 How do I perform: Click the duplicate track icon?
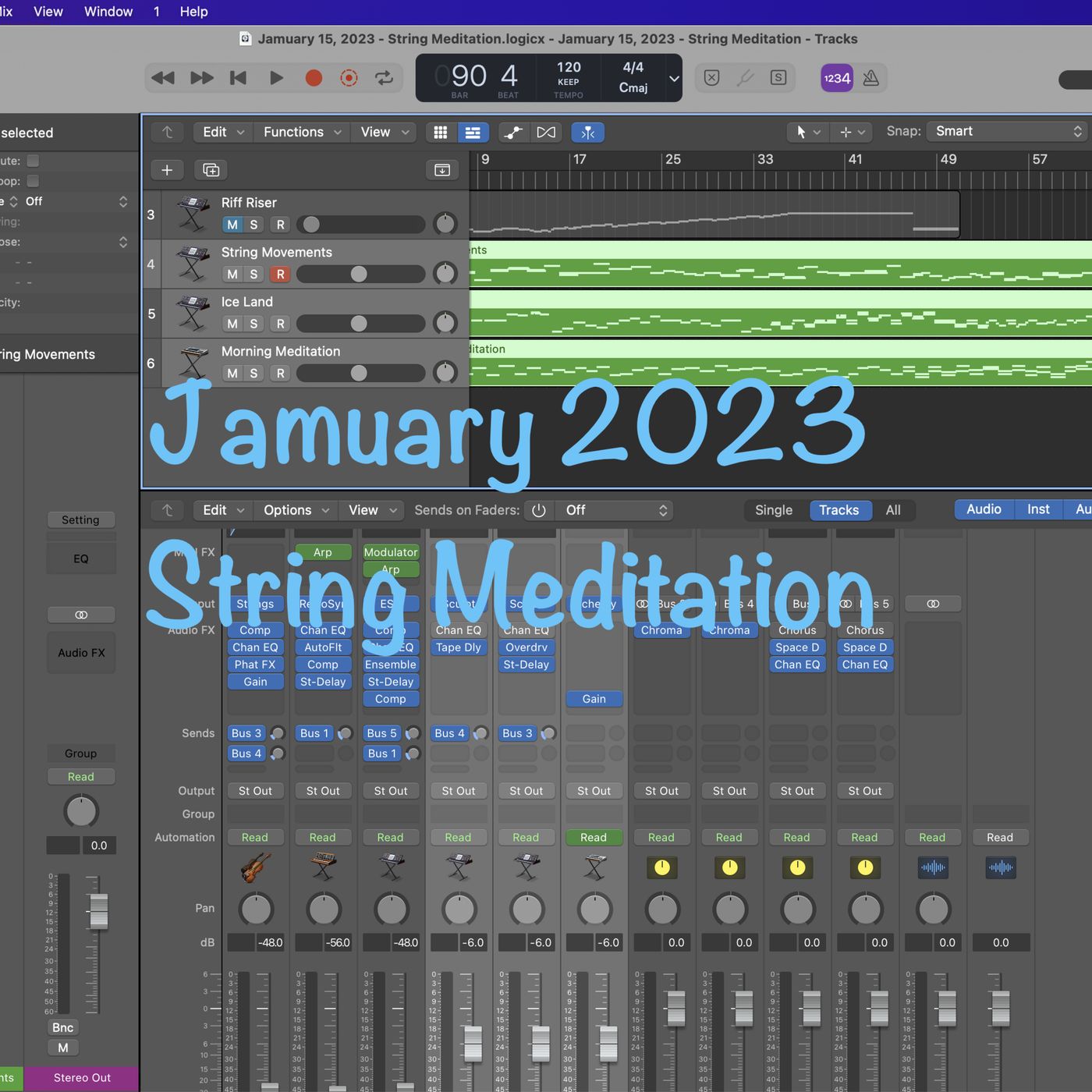(x=211, y=170)
